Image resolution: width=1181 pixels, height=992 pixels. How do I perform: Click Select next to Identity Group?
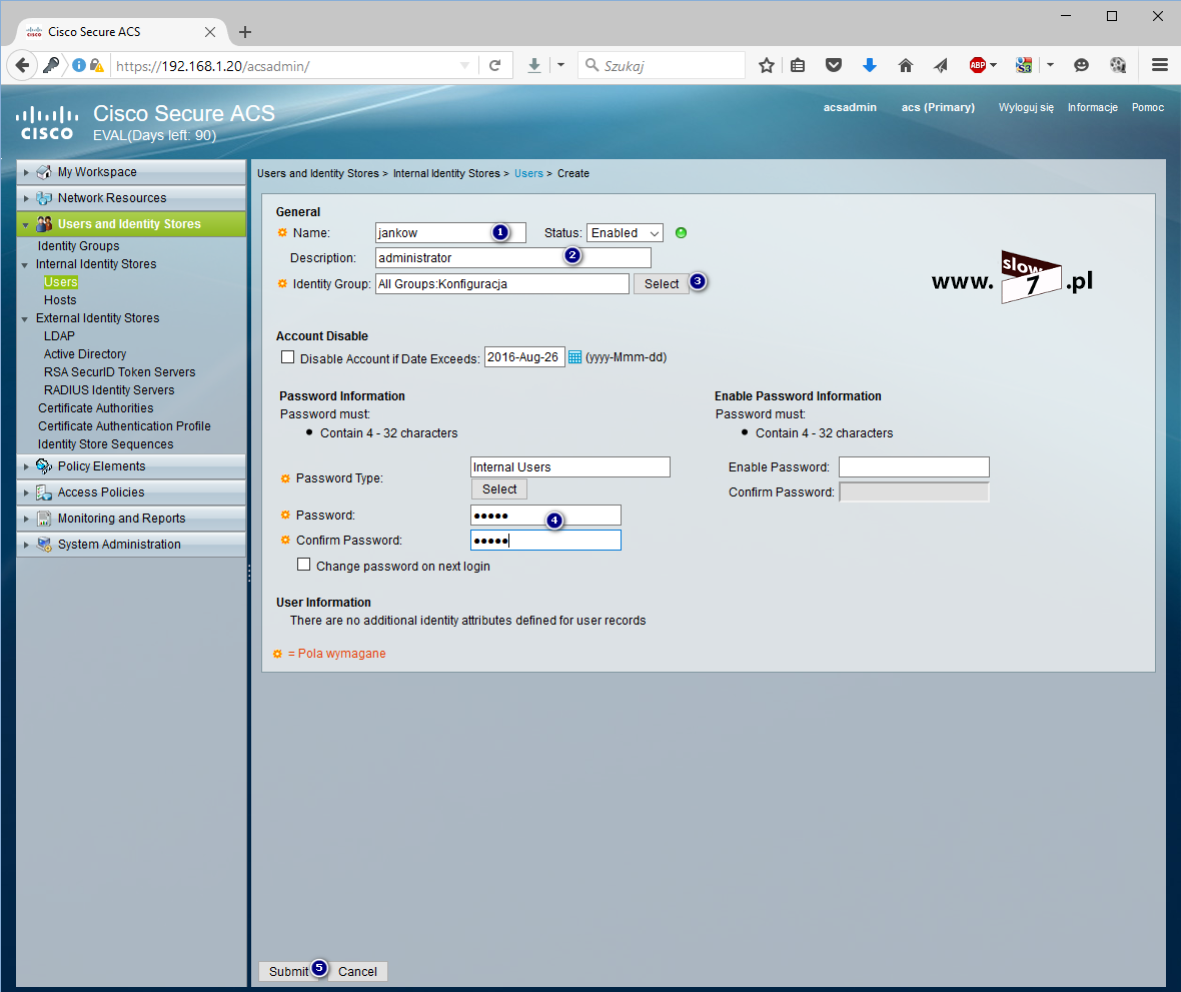point(661,284)
